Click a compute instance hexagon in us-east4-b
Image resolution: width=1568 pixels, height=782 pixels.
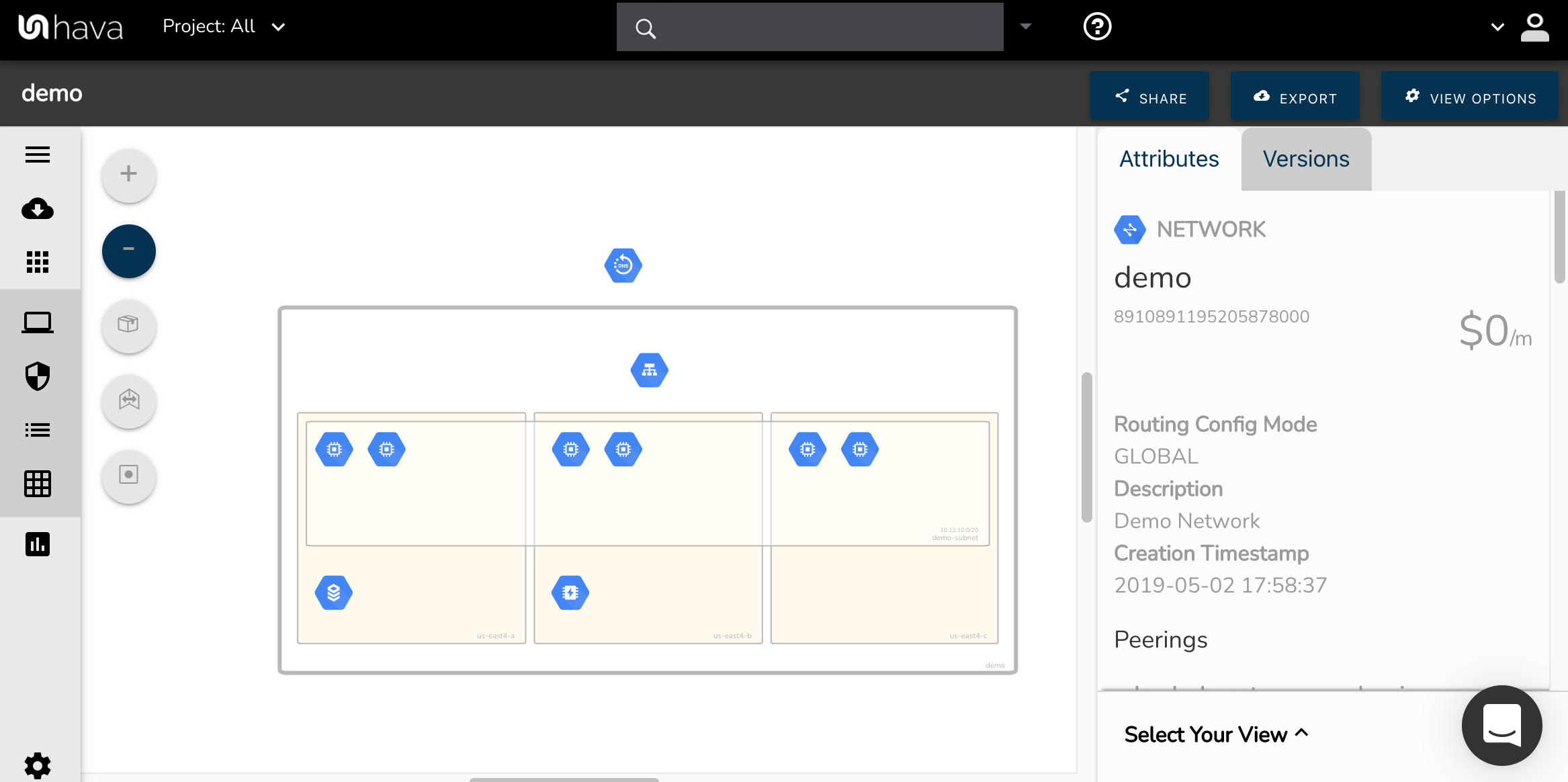coord(570,449)
